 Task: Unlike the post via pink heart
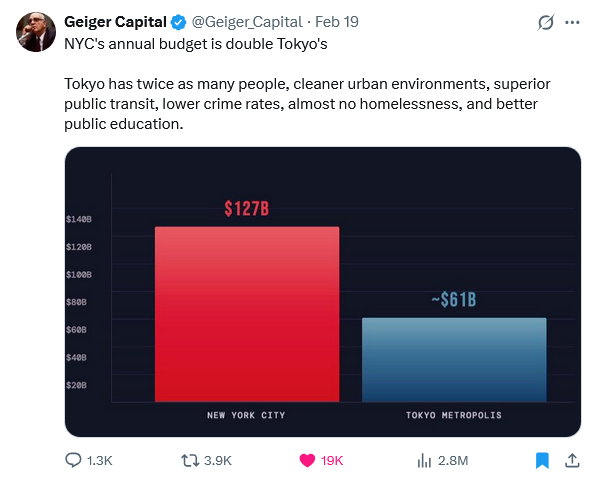pos(307,461)
